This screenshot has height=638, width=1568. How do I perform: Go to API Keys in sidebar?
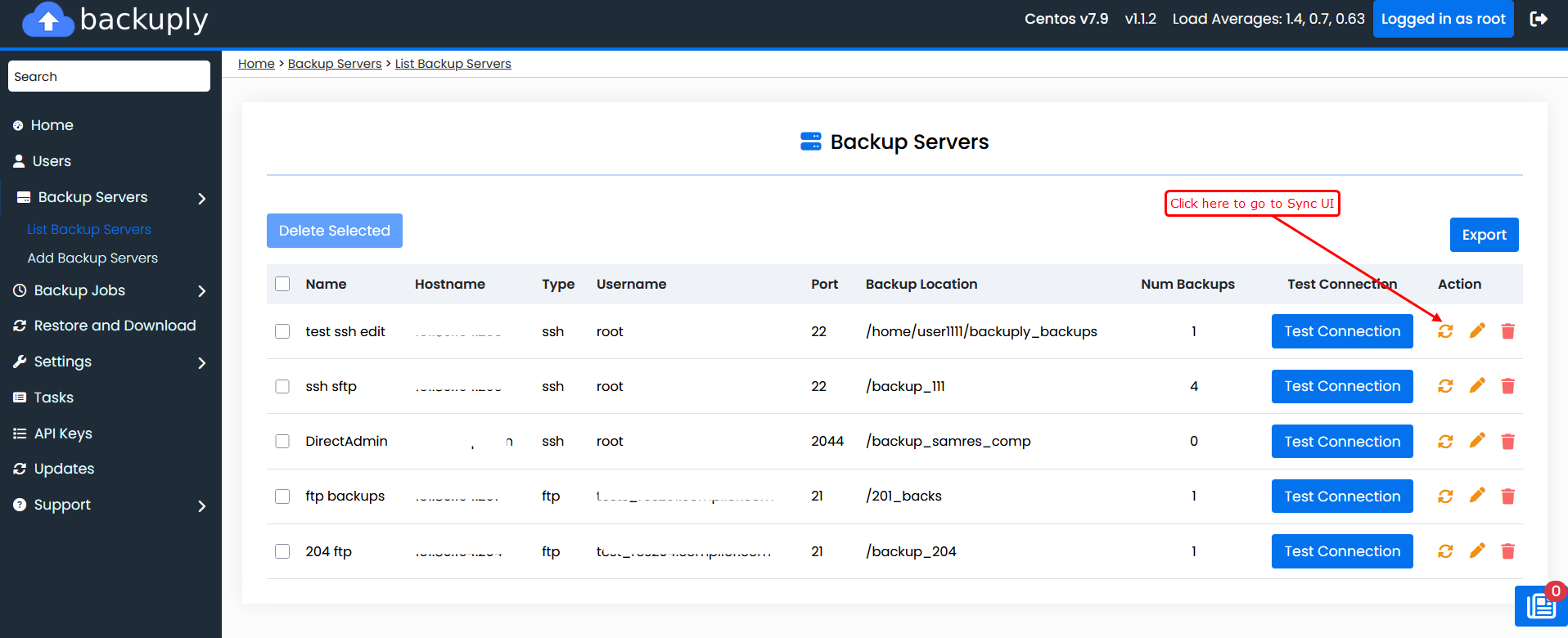(x=63, y=434)
